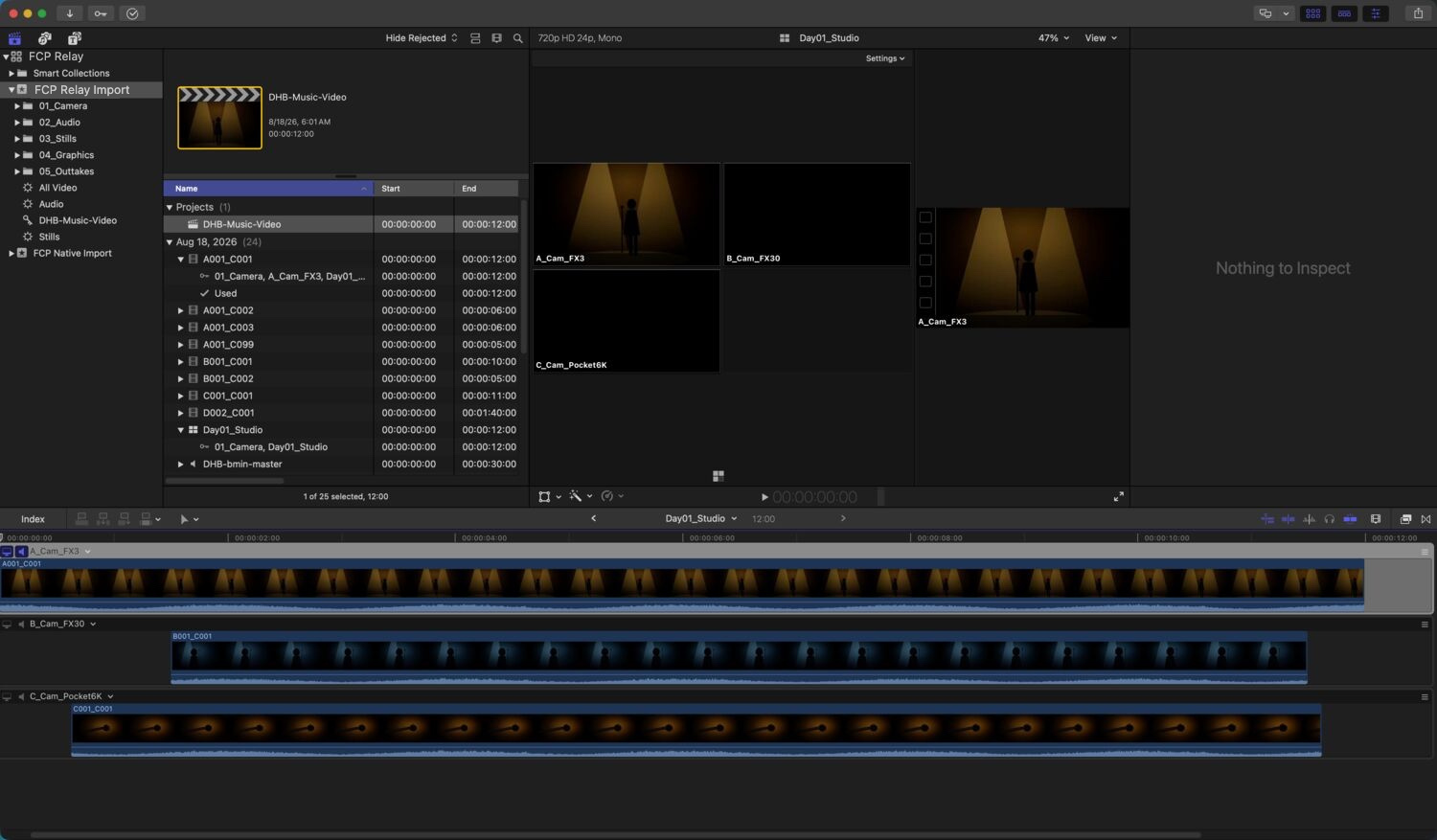Toggle browser clip grouping options icon
Viewport: 1437px width, 840px height.
(475, 38)
